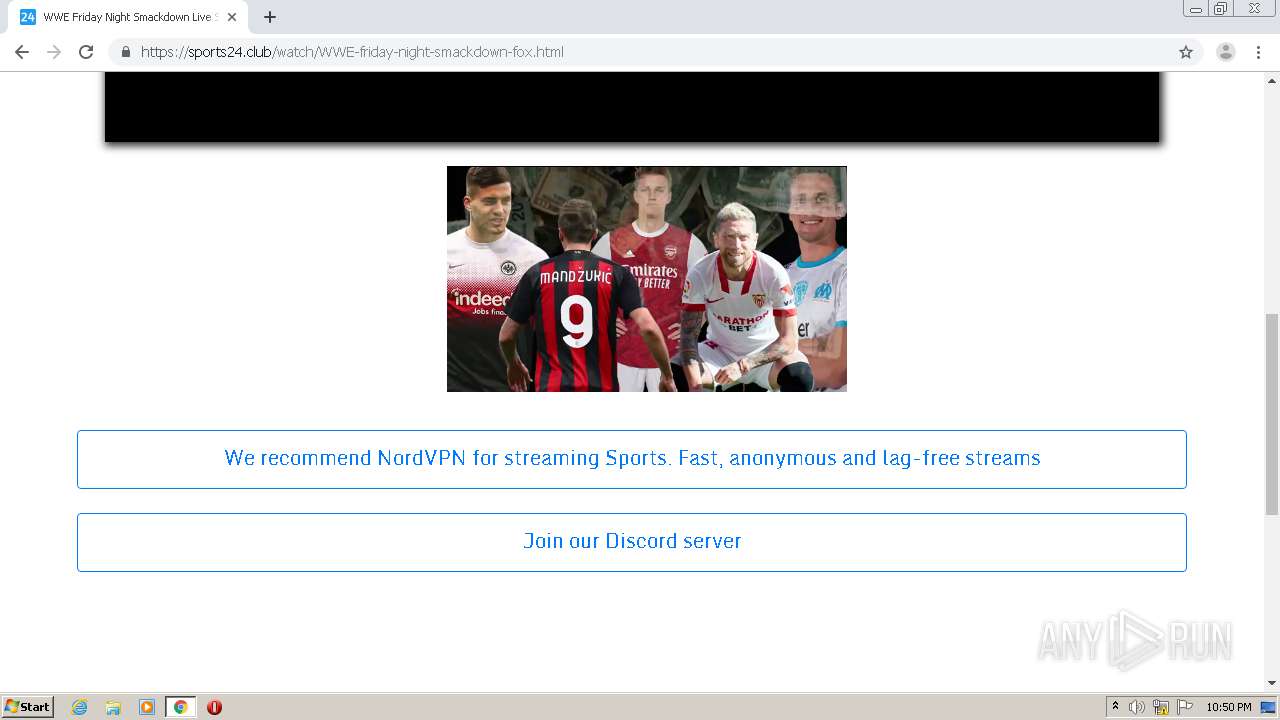Open Windows Explorer folder from taskbar
The height and width of the screenshot is (720, 1280).
pos(113,707)
